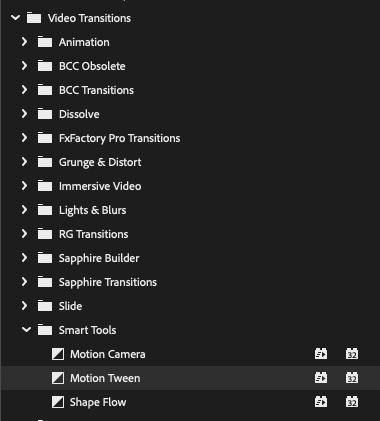Click the Smart Tools folder icon
This screenshot has height=421, width=380.
(x=45, y=330)
